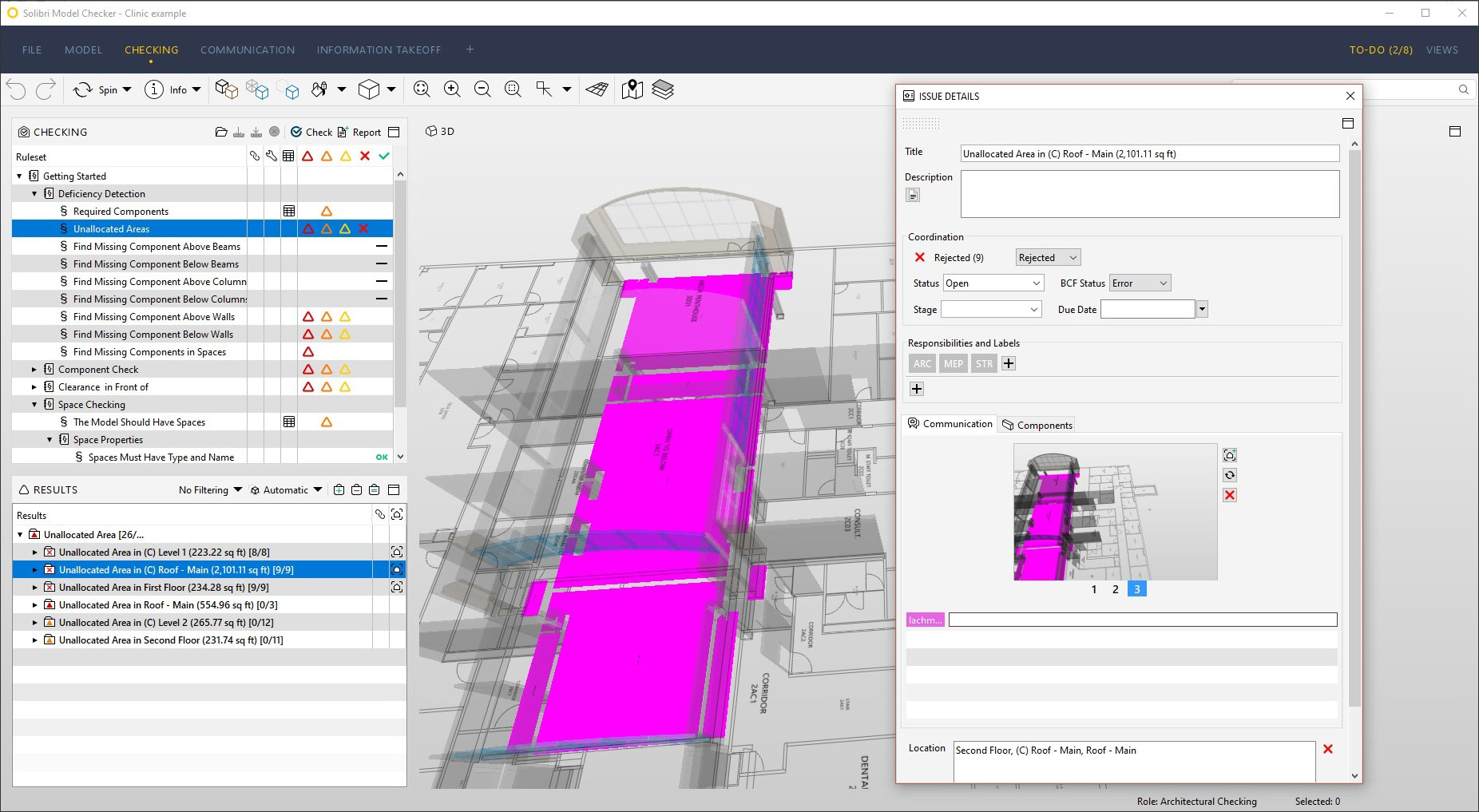Clear the Location with red X
The width and height of the screenshot is (1479, 812).
[1328, 749]
